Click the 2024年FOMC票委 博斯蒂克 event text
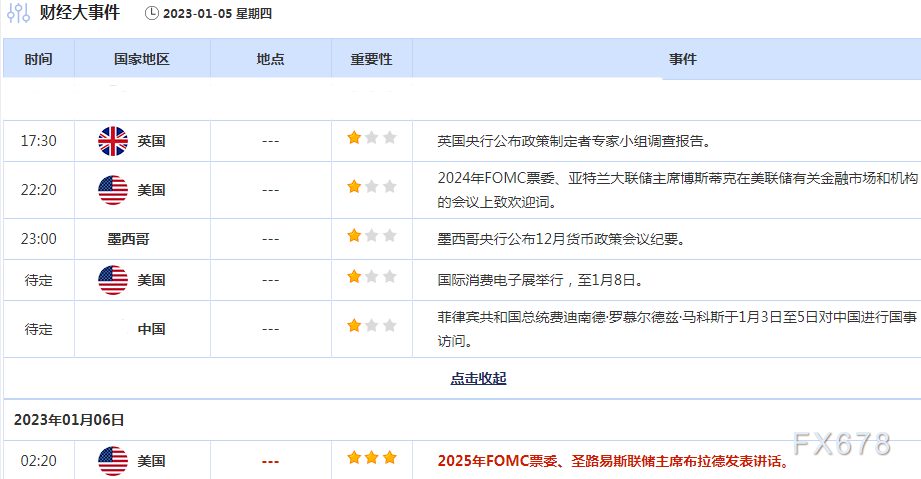The image size is (921, 479). [677, 190]
